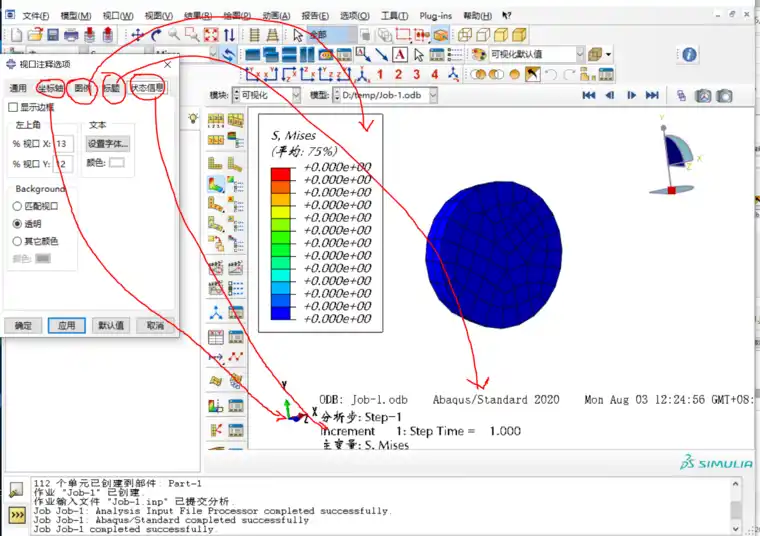
Task: Jump to last frame
Action: point(652,95)
